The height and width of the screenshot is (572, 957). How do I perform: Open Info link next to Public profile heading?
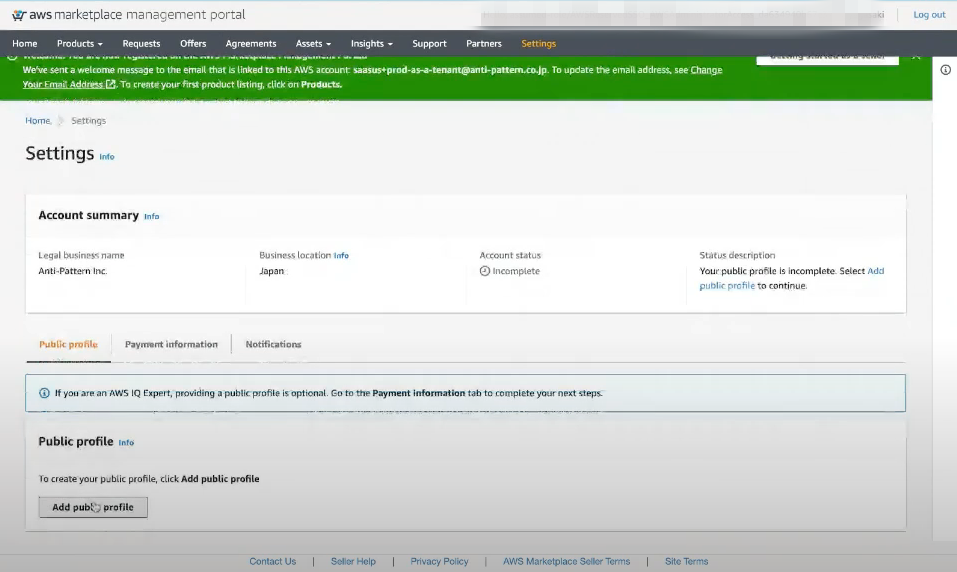tap(126, 443)
